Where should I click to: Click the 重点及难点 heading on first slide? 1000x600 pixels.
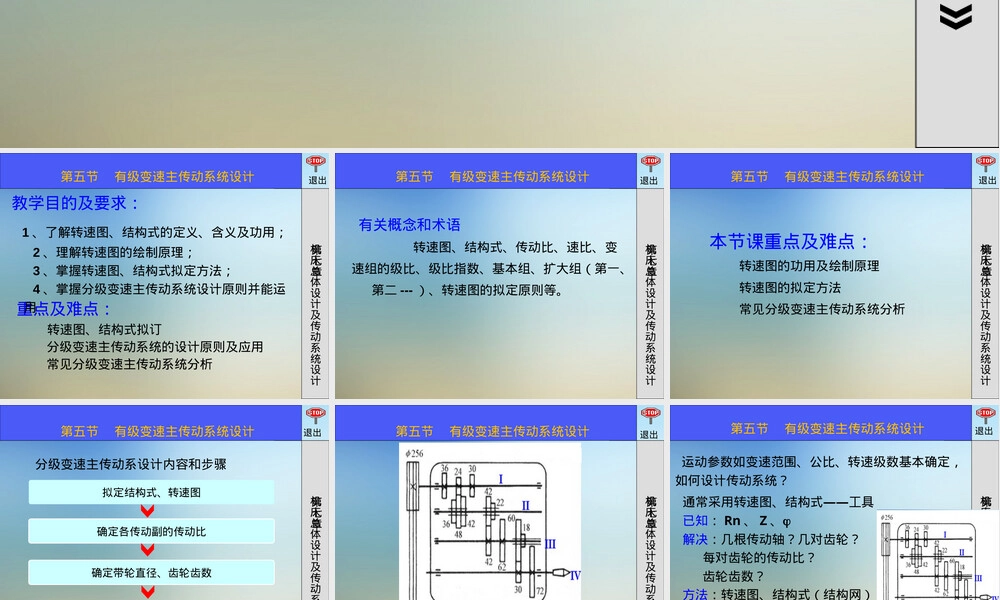point(64,309)
